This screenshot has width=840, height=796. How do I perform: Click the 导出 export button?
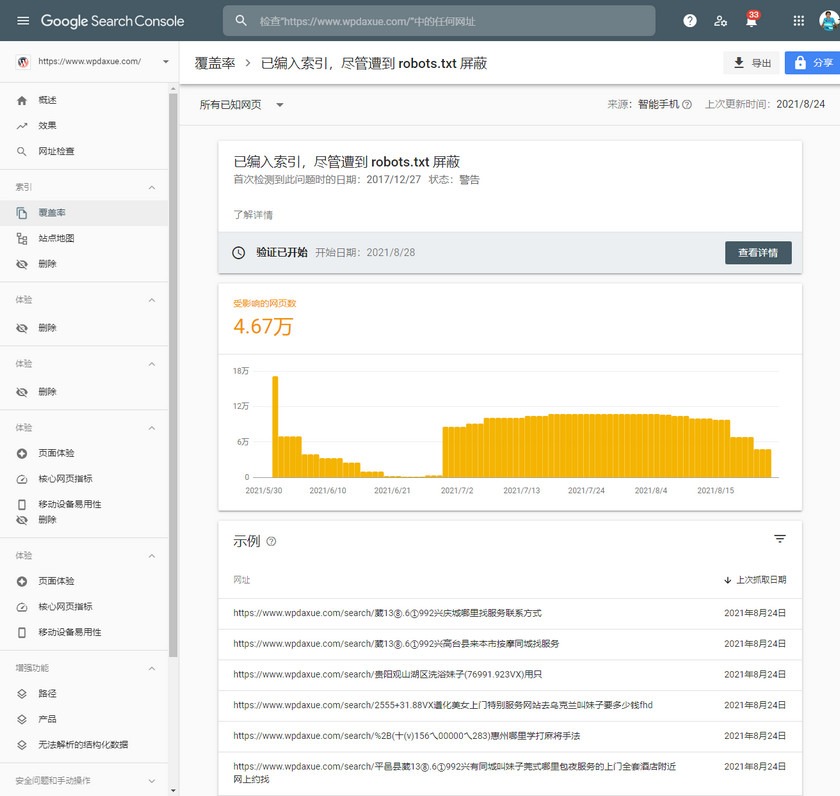[x=752, y=63]
